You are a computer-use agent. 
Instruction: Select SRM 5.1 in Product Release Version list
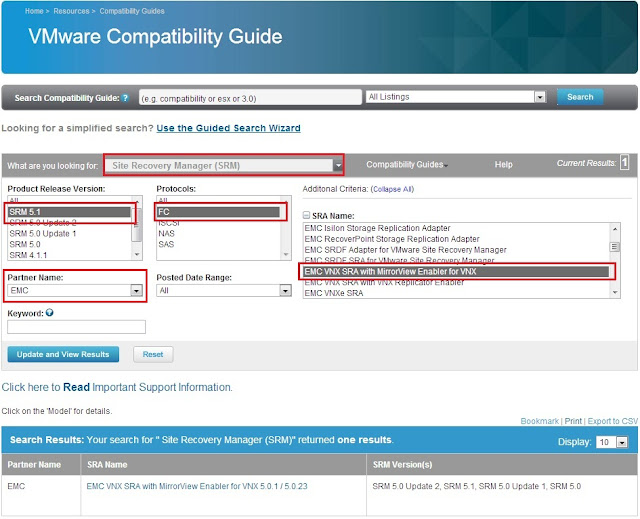[69, 212]
